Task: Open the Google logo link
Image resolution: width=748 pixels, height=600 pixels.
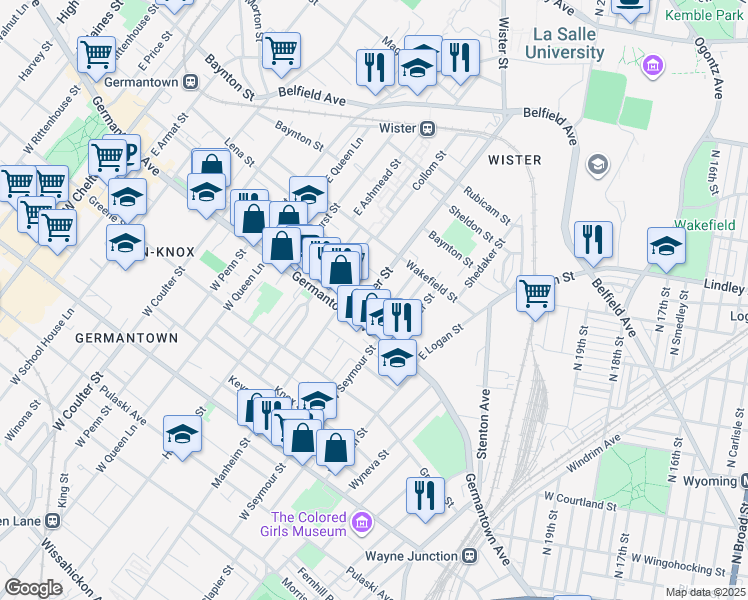Action: pos(33,588)
